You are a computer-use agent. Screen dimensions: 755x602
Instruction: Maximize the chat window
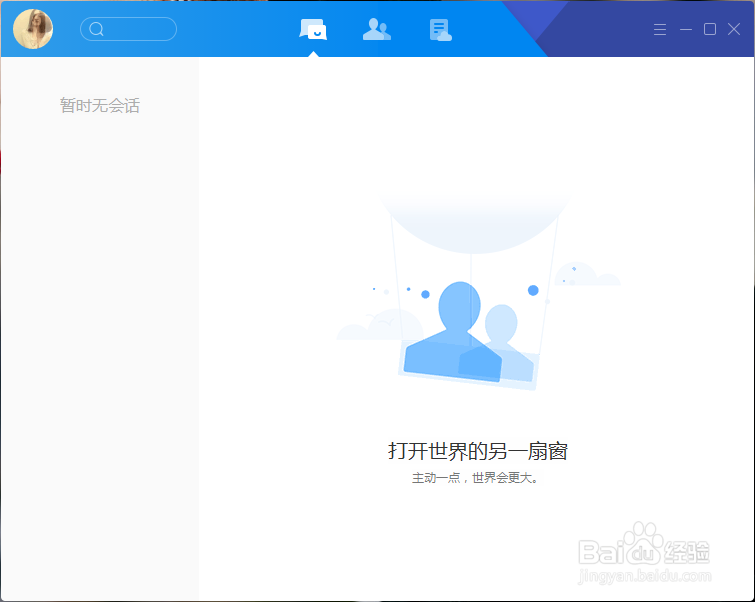point(710,29)
